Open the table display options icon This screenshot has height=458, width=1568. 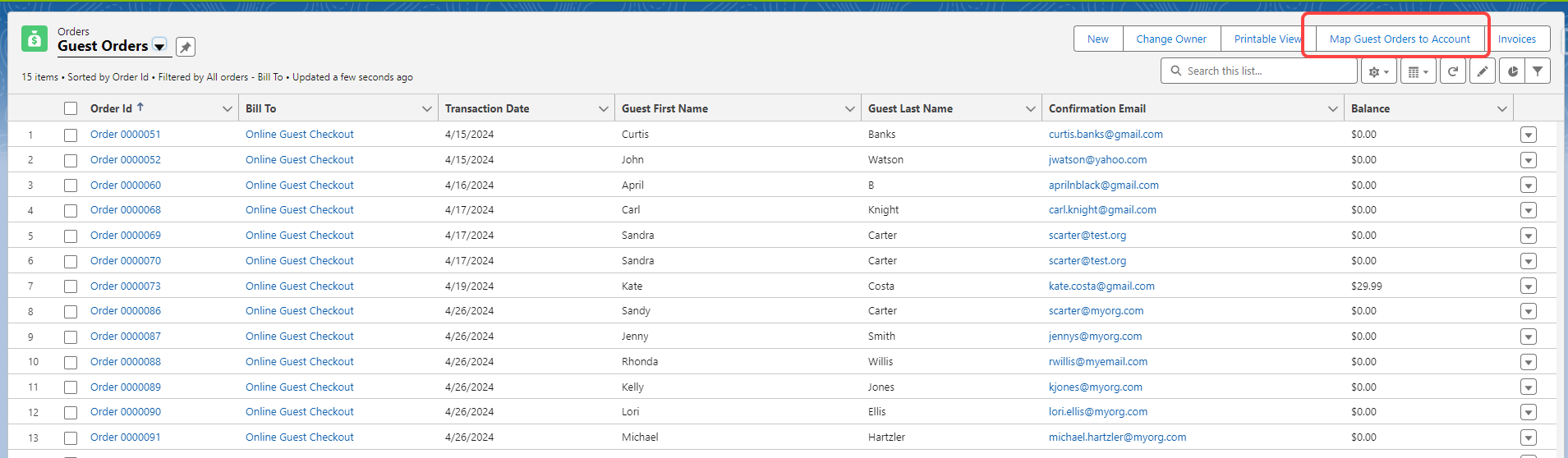point(1418,72)
